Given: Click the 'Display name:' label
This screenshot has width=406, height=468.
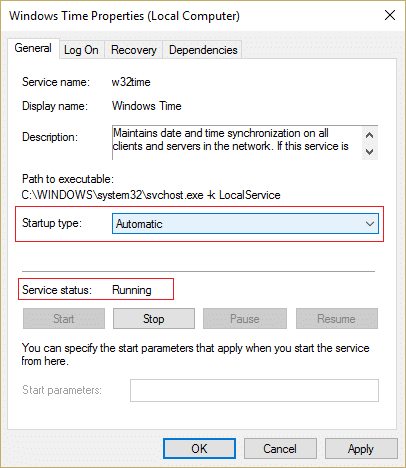Looking at the screenshot, I should click(x=55, y=106).
